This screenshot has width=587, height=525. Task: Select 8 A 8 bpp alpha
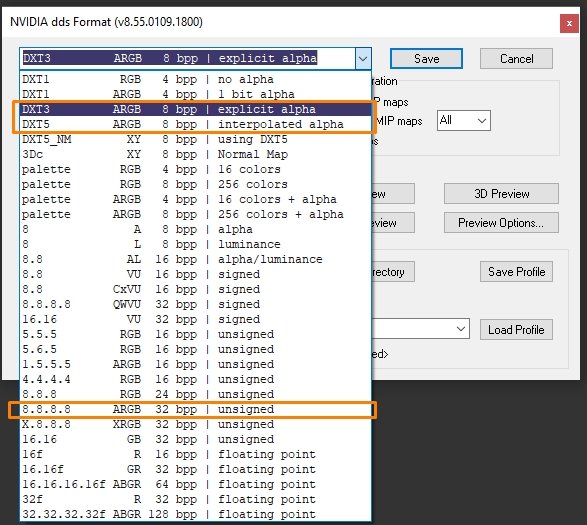(x=195, y=229)
